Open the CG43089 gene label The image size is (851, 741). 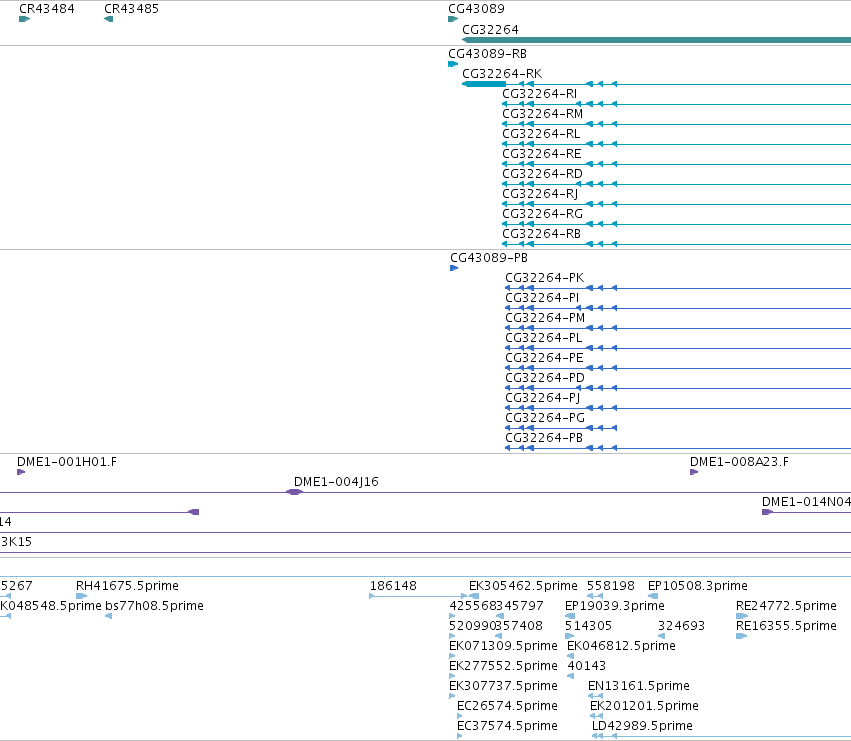[476, 9]
